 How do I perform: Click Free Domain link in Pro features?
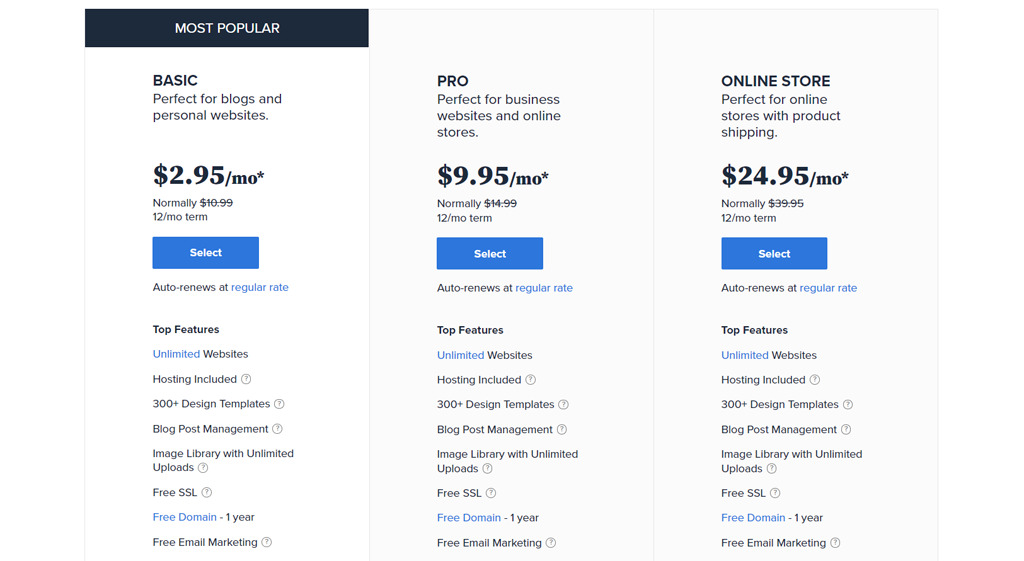click(x=469, y=518)
